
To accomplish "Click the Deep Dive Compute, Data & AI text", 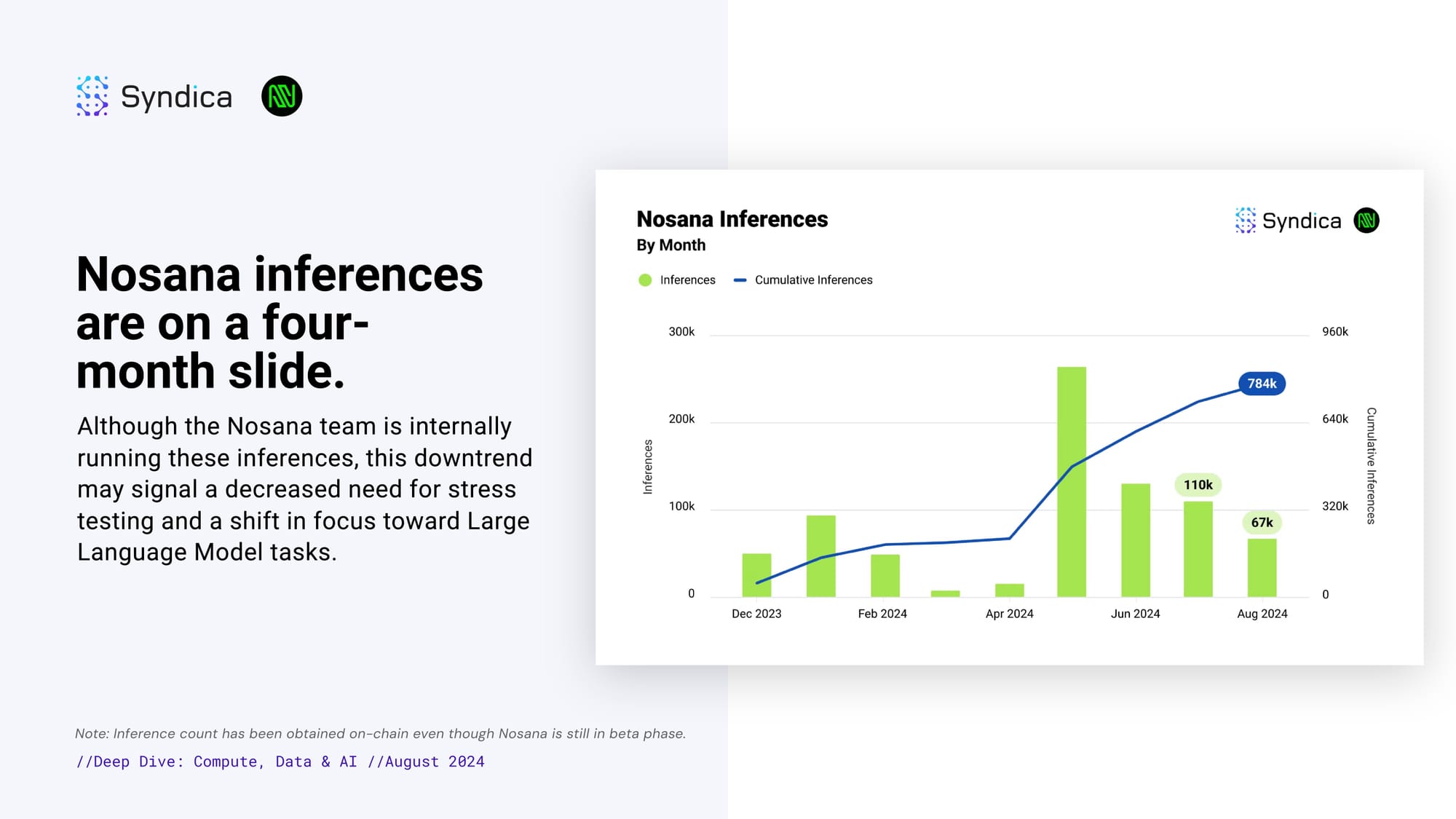I will pos(280,761).
